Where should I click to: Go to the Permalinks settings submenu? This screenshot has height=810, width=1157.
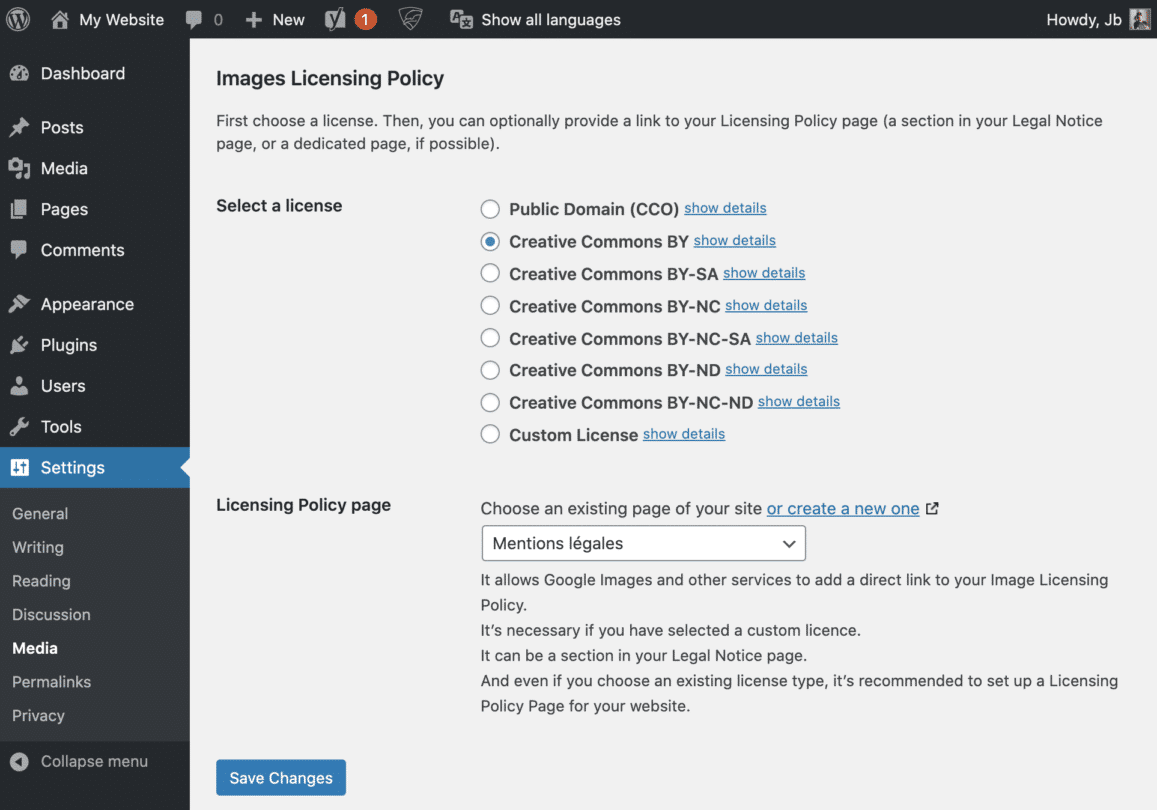[51, 682]
